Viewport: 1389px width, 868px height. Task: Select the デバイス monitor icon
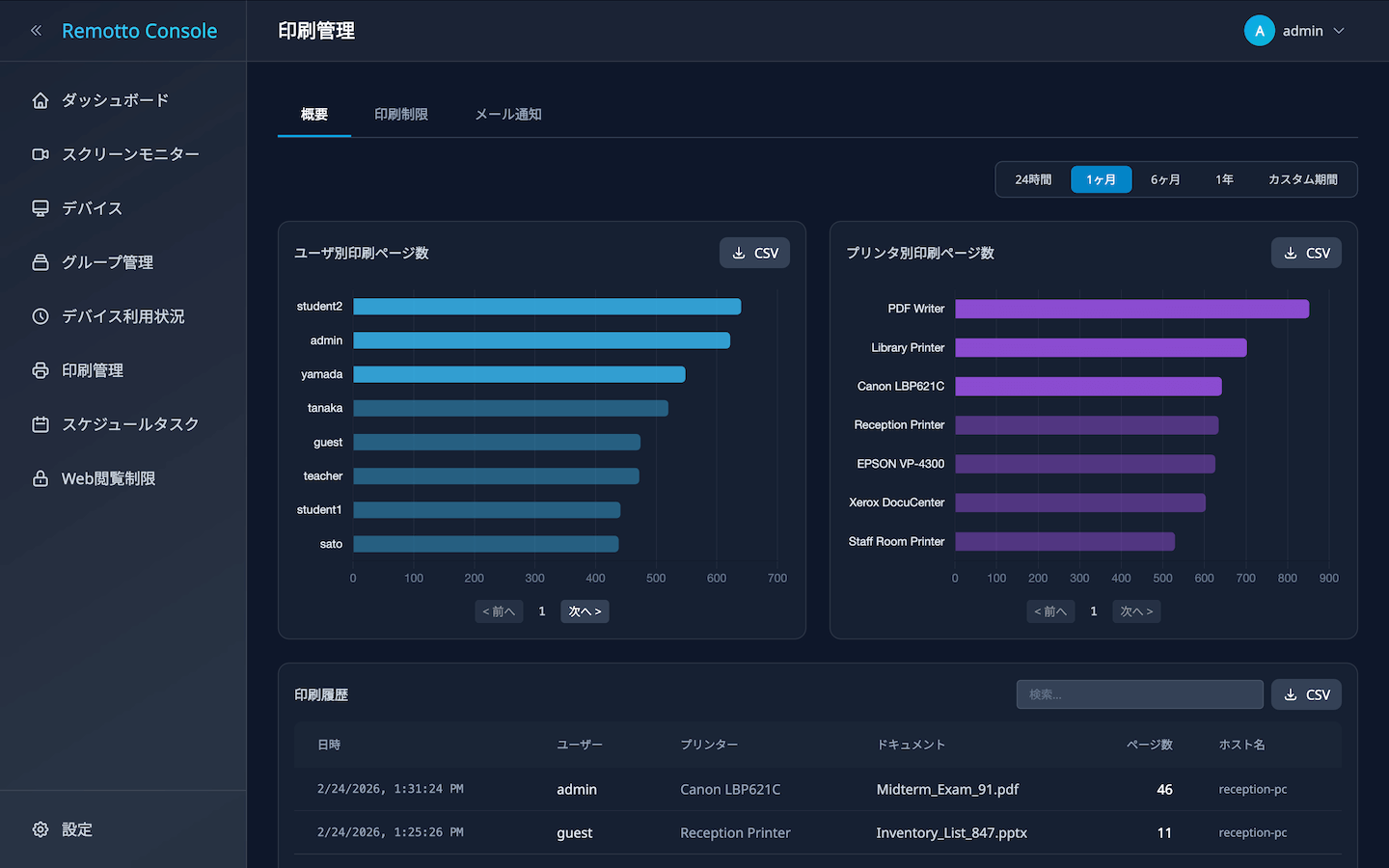click(x=41, y=208)
